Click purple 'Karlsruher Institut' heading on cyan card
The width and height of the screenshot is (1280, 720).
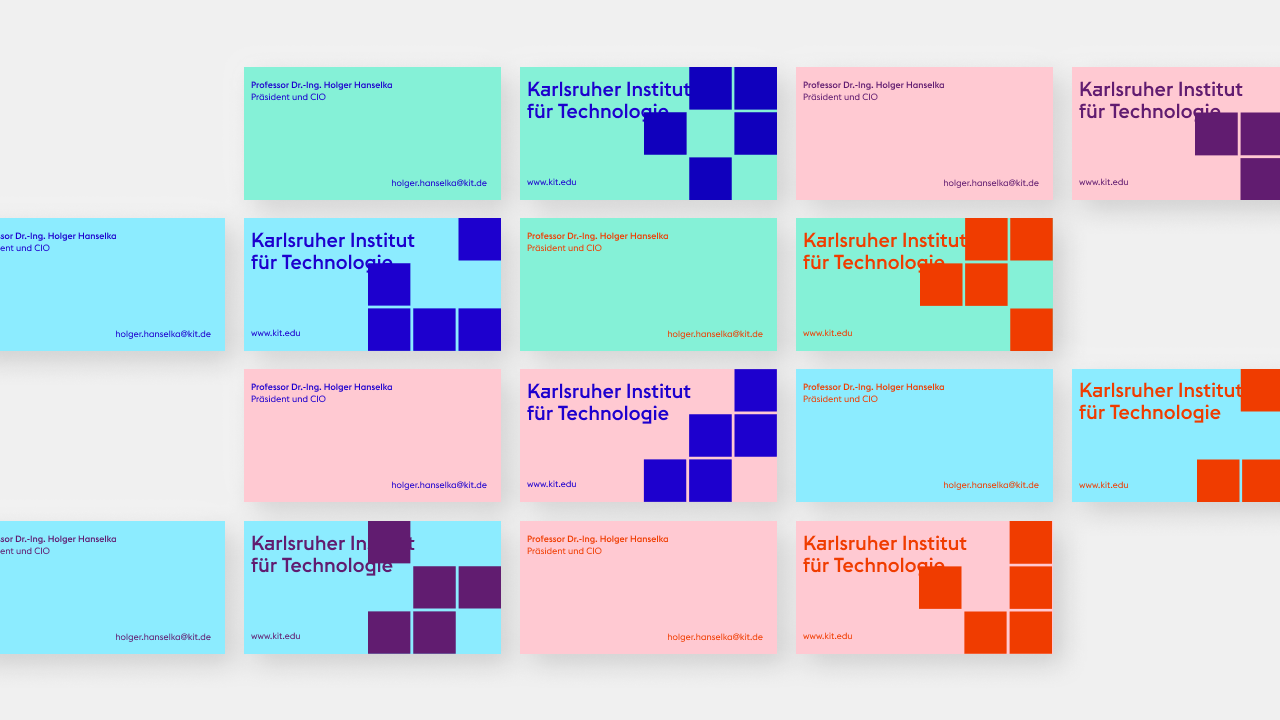coord(333,543)
